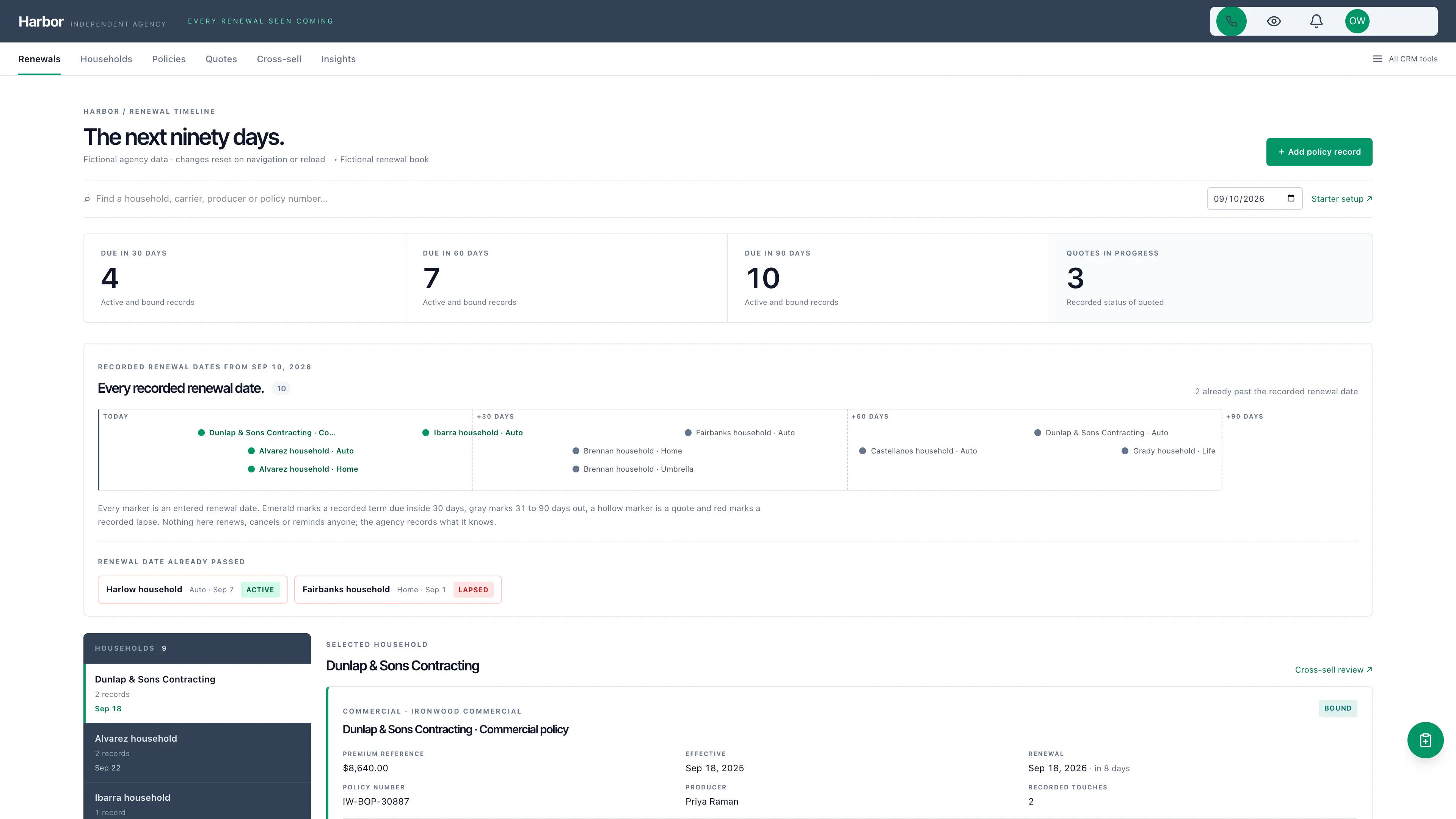1456x819 pixels.
Task: Select the Brennan household Home timeline marker
Action: point(627,451)
